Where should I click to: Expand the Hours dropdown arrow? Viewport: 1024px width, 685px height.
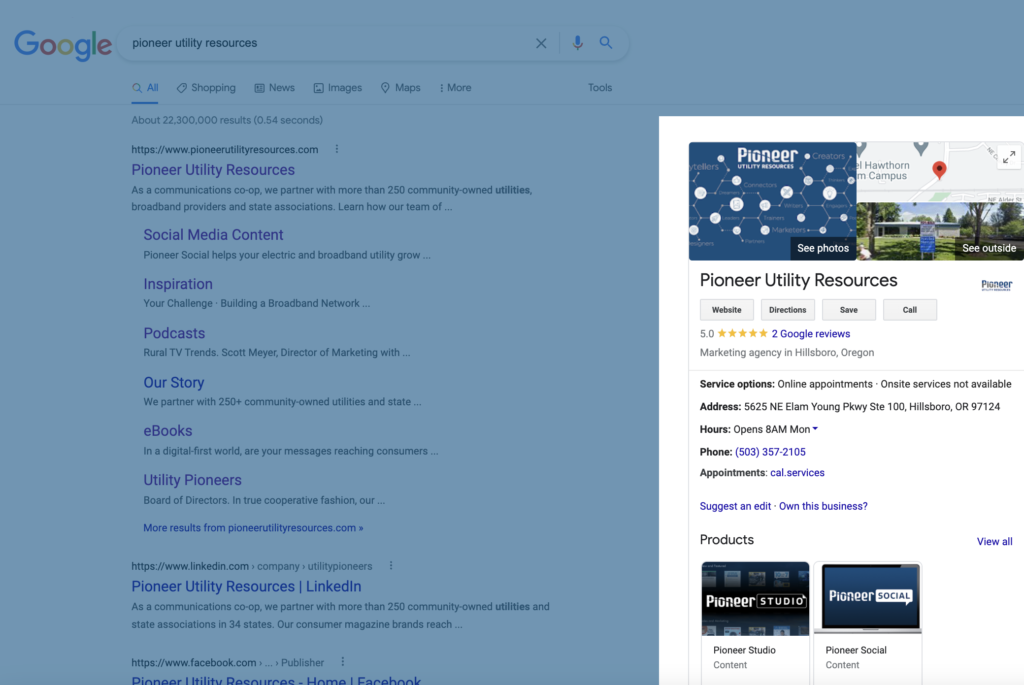point(815,429)
